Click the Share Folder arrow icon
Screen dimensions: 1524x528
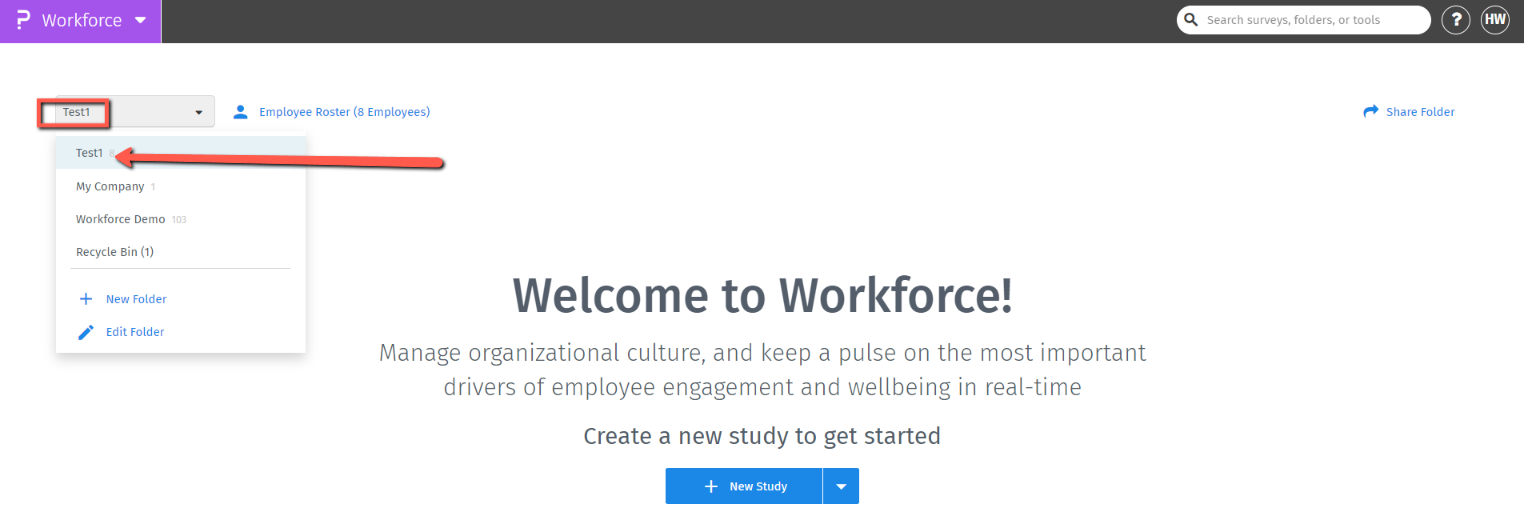(x=1371, y=112)
